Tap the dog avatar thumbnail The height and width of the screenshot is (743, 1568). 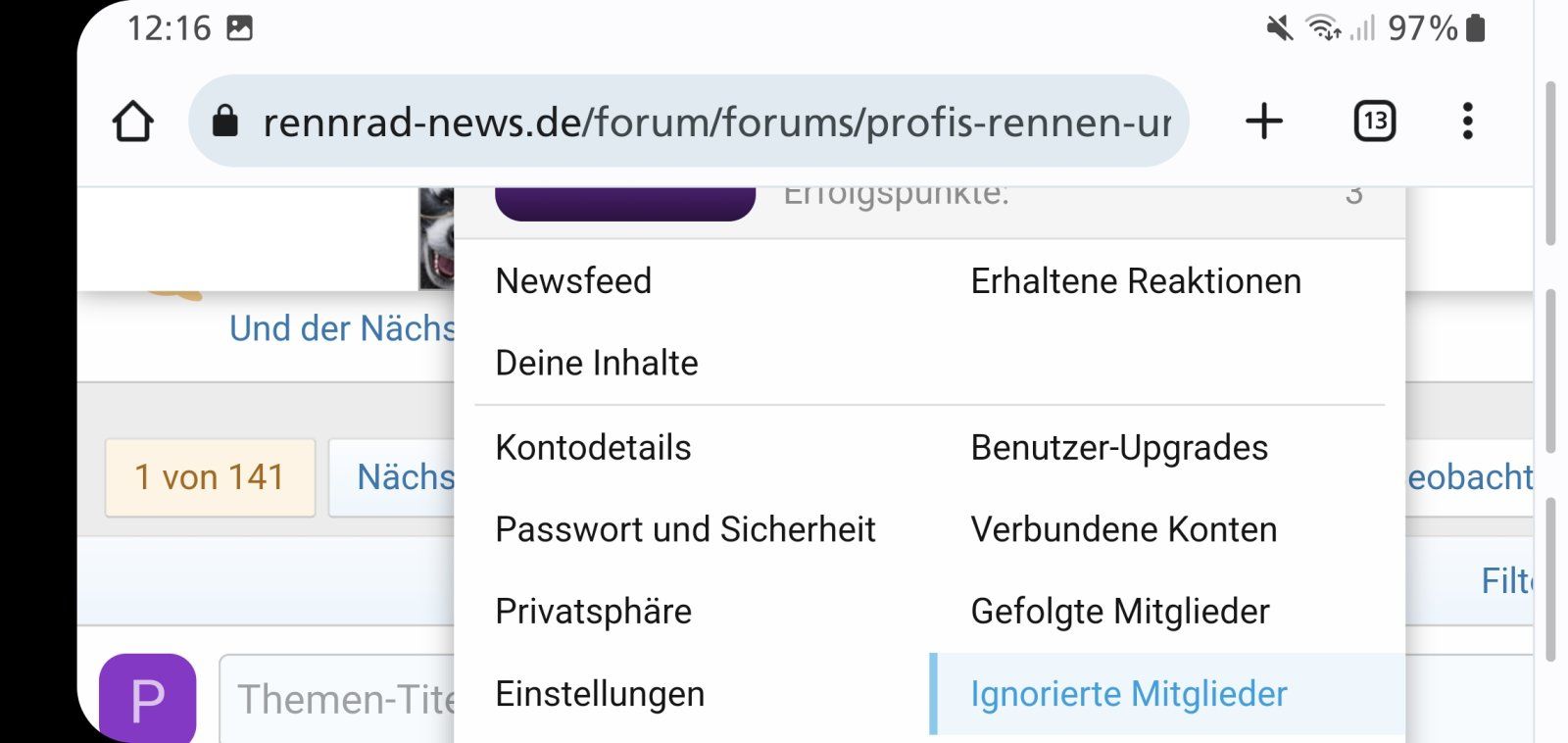click(x=437, y=239)
